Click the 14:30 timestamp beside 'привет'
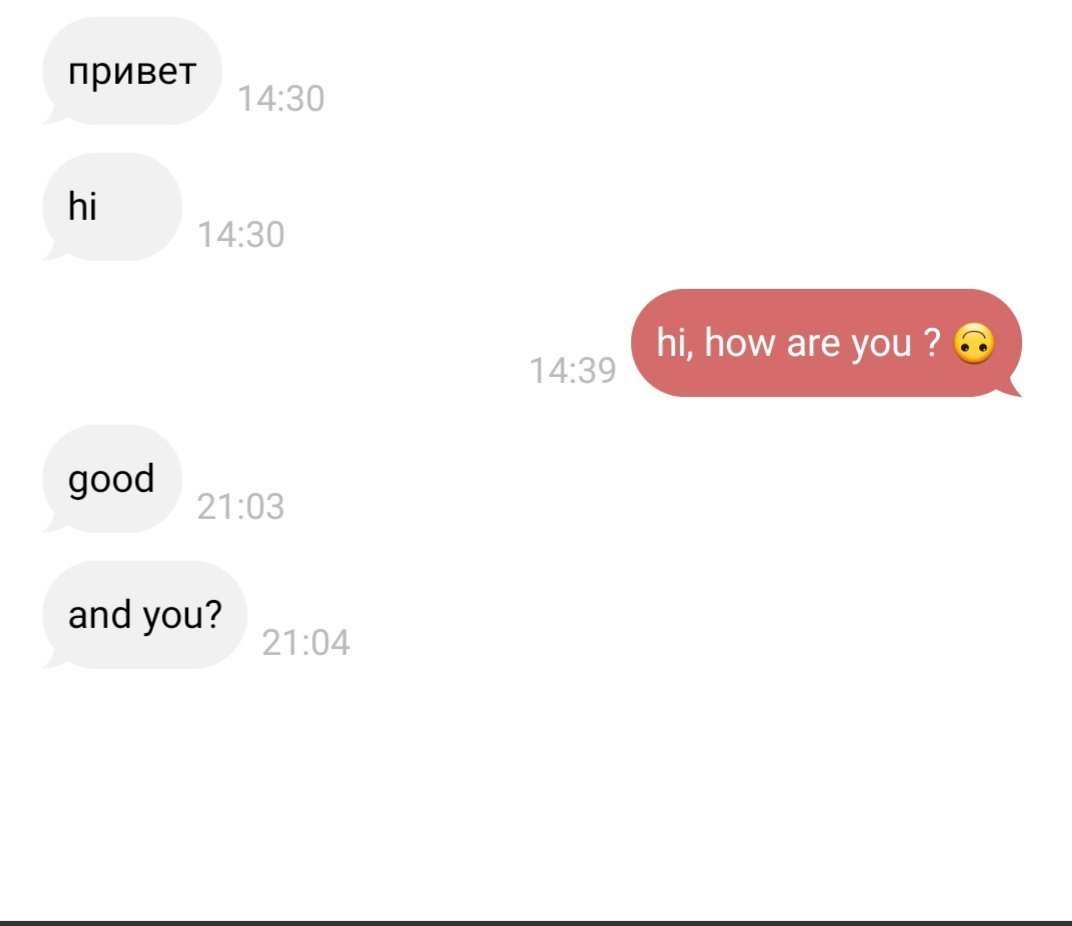This screenshot has height=926, width=1072. click(x=280, y=98)
